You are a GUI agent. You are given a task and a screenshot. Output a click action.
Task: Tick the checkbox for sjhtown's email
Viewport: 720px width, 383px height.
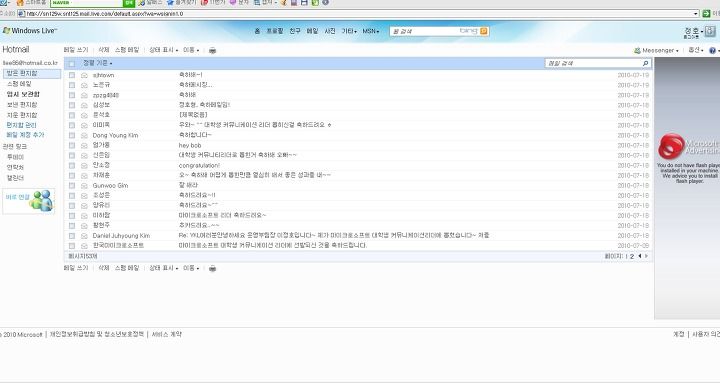(x=72, y=75)
